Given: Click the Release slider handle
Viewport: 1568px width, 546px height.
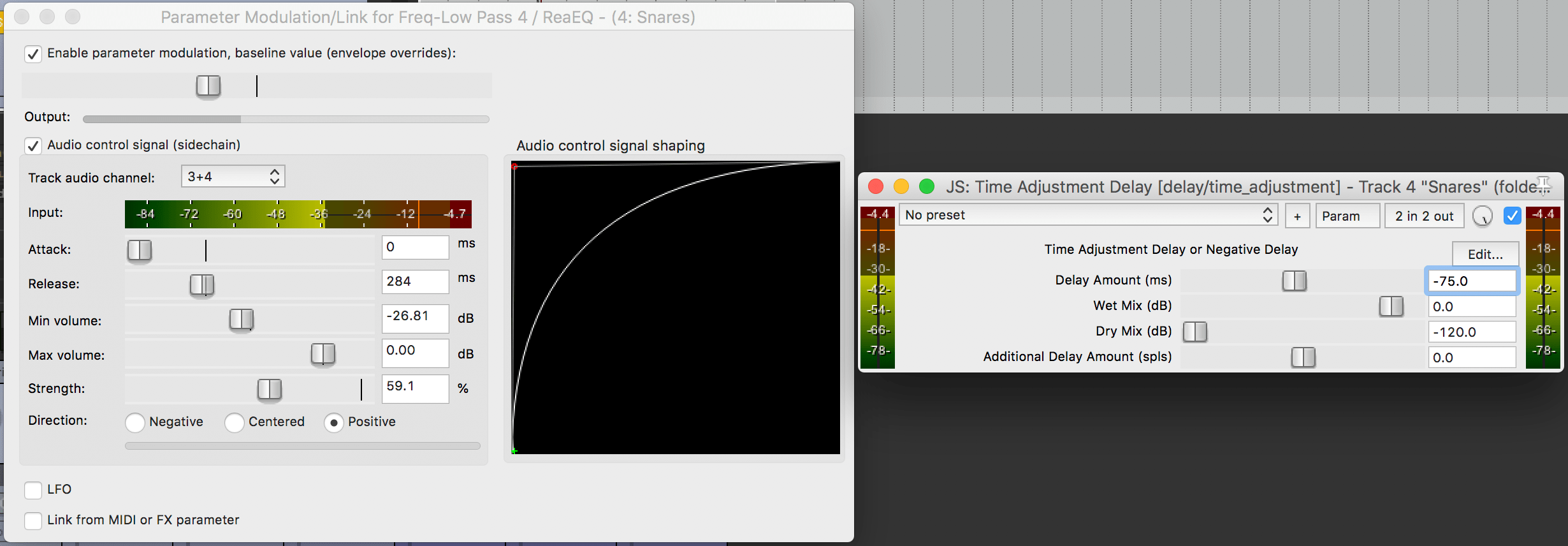Looking at the screenshot, I should coord(202,284).
